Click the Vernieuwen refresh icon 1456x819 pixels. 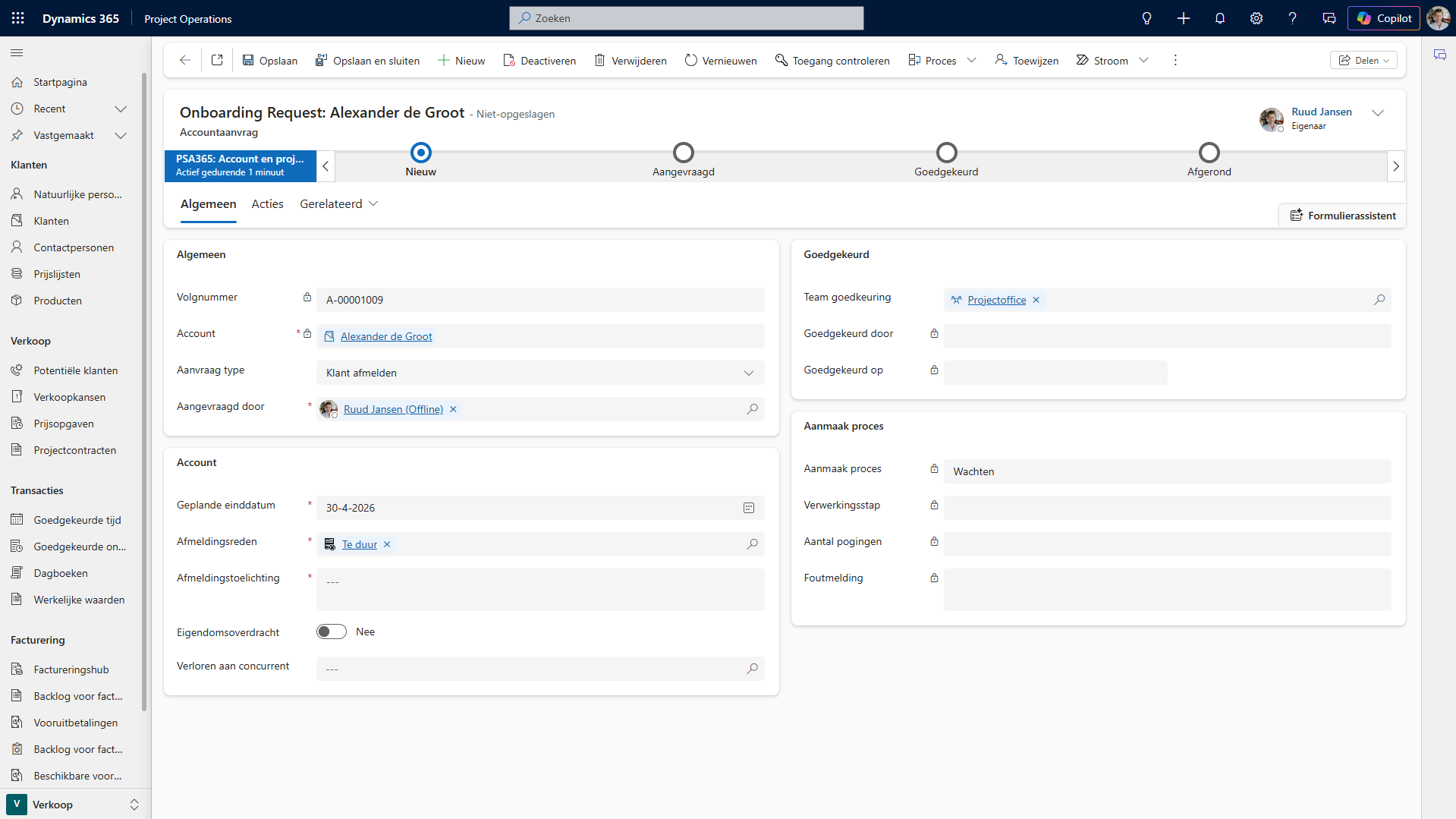[690, 60]
